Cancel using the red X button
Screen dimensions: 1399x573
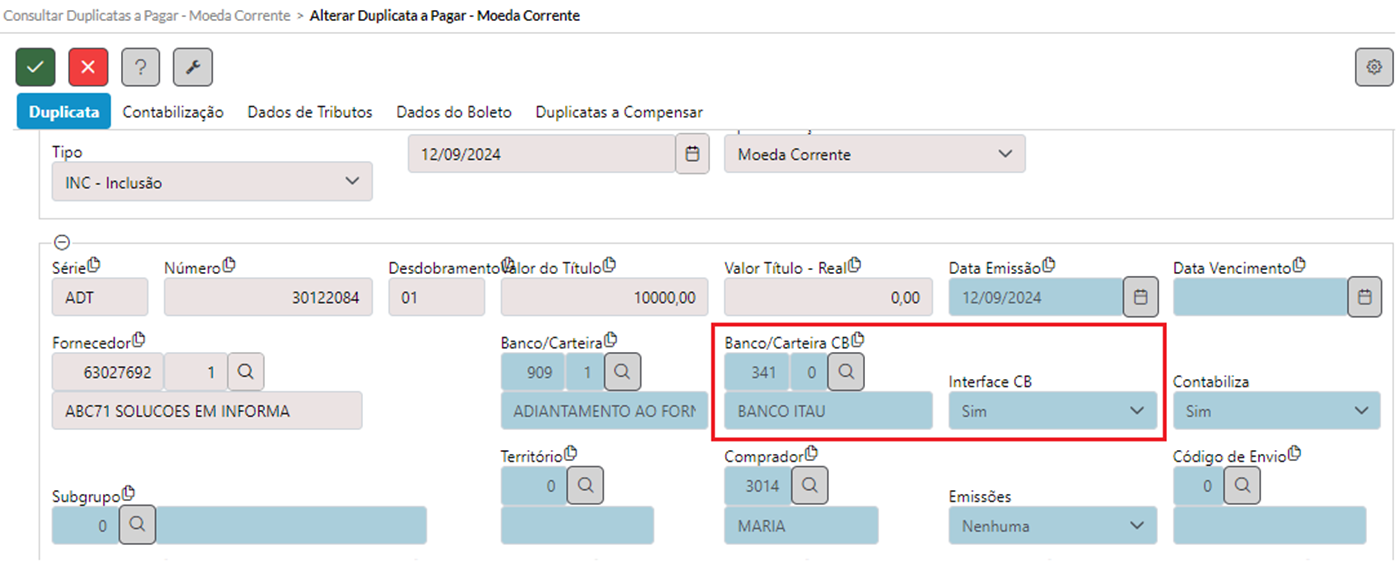(88, 67)
